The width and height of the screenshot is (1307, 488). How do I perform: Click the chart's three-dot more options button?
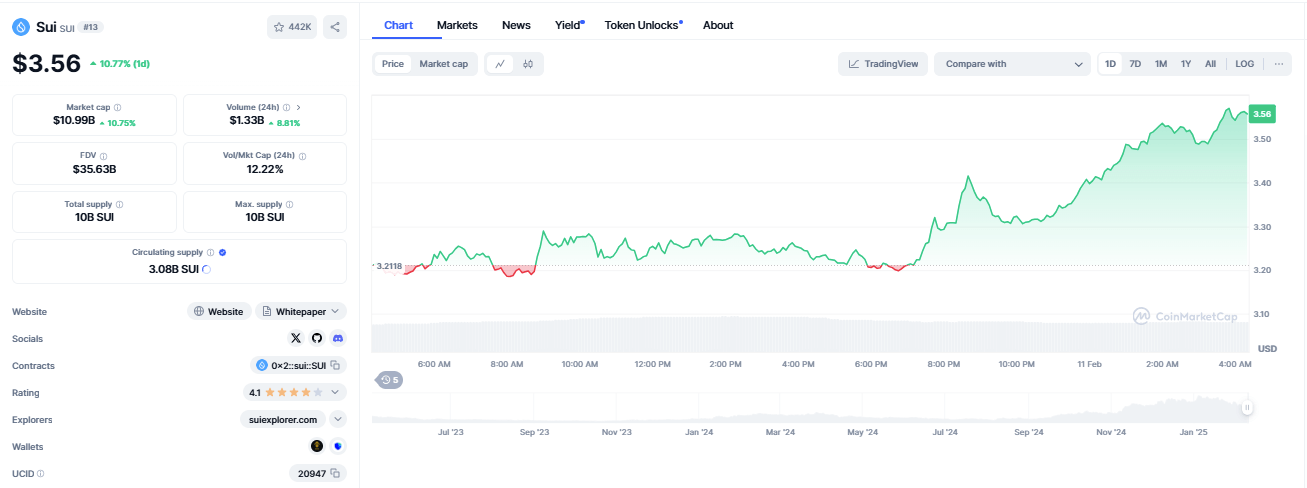pos(1278,64)
